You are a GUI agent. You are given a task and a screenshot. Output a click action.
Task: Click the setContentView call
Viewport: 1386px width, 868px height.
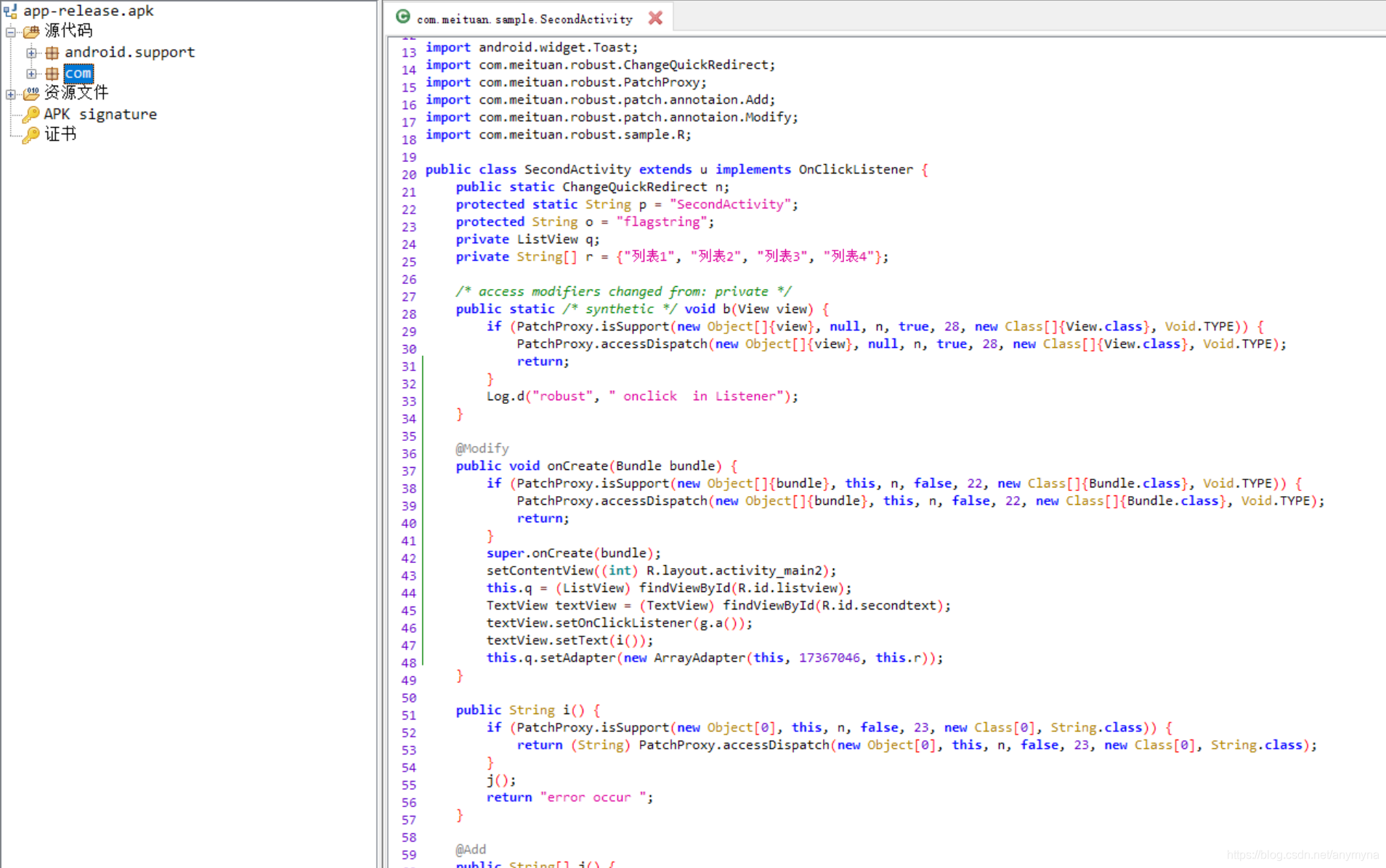click(x=540, y=570)
